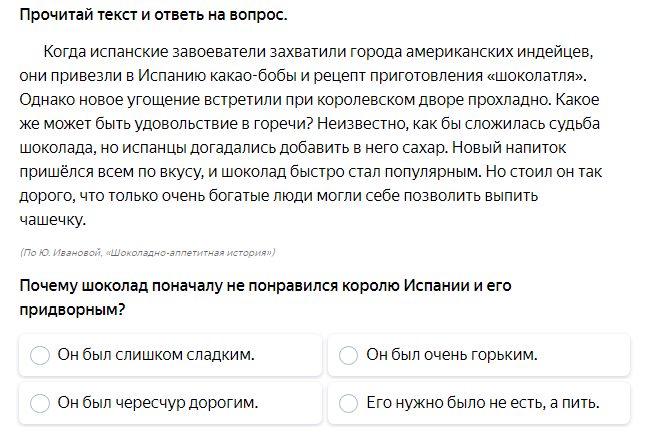
Task: Select radio button 'Он был очень горьким'
Action: pos(348,355)
